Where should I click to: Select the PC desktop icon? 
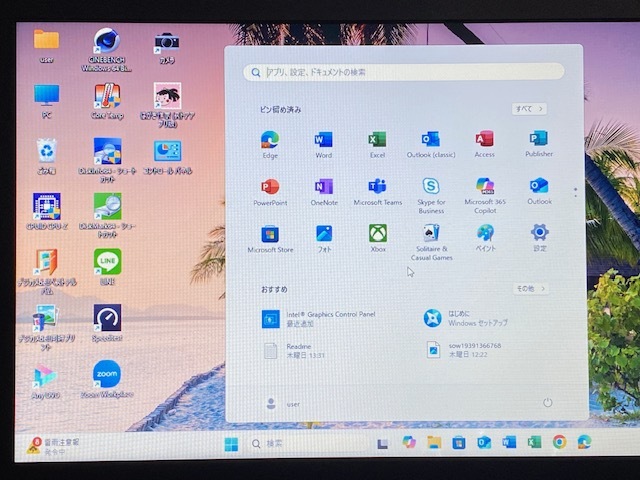[x=47, y=101]
